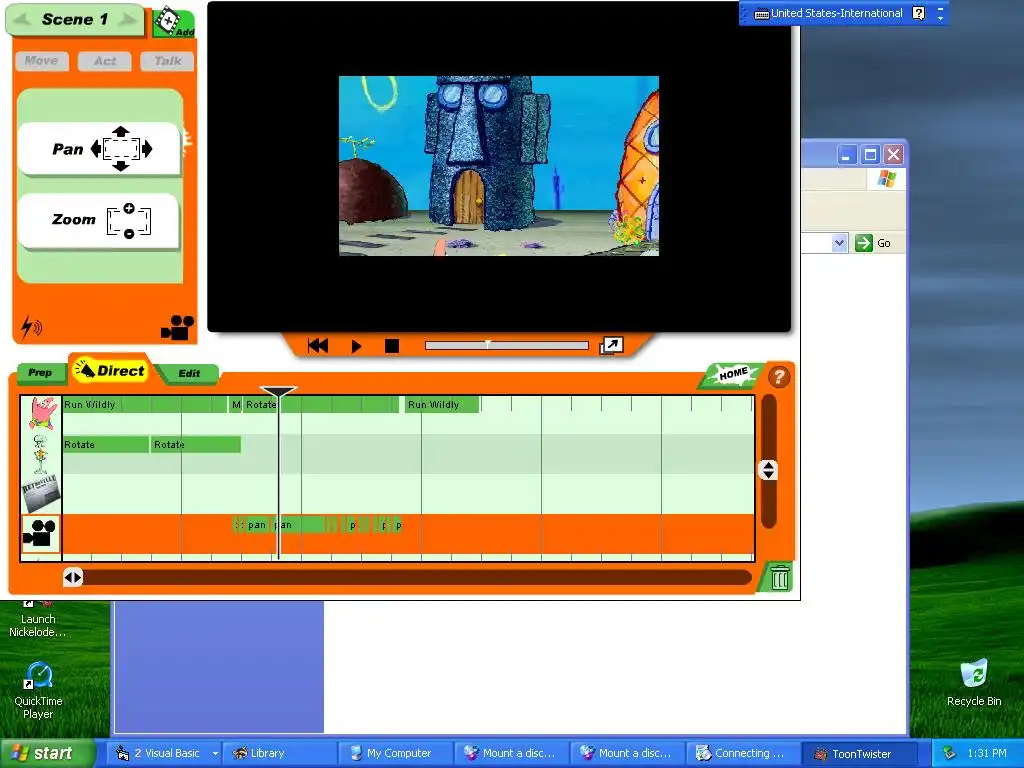The width and height of the screenshot is (1024, 768).
Task: Click Squidward's second Rotate clip
Action: click(x=196, y=445)
